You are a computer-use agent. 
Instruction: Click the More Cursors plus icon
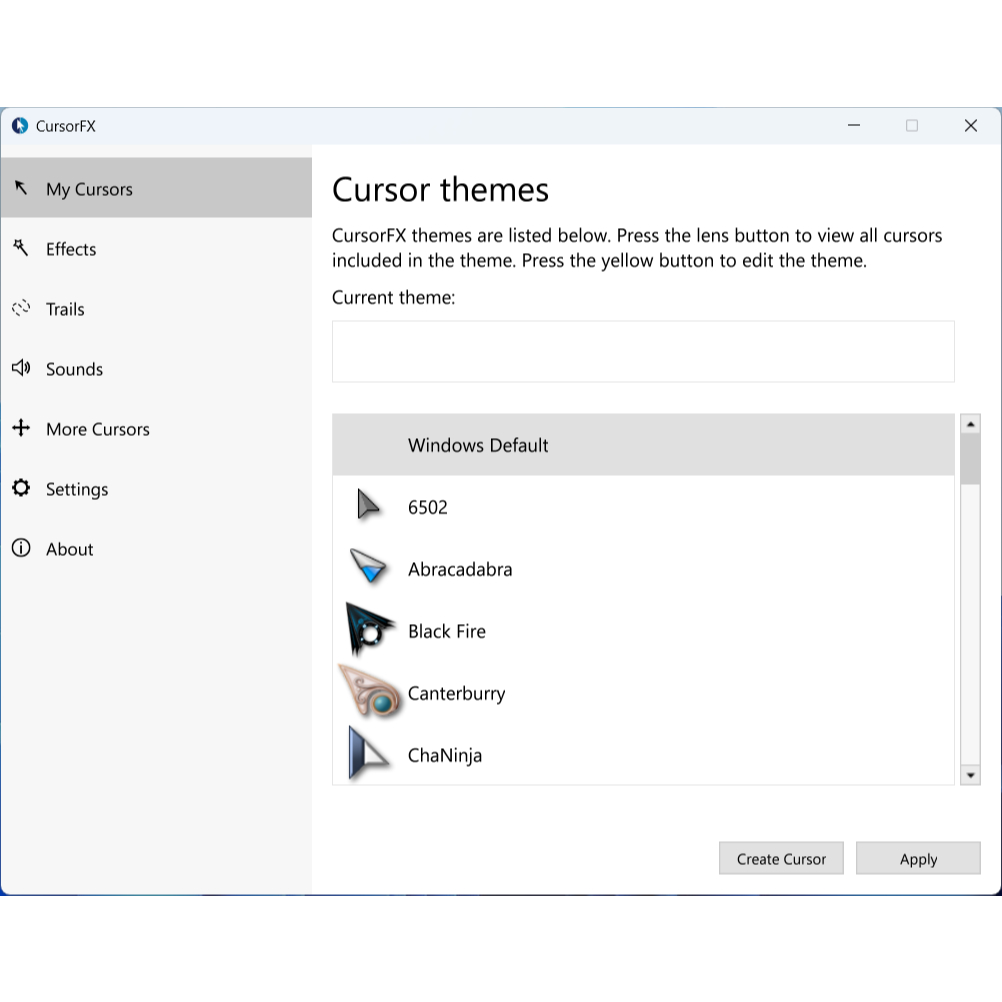click(x=20, y=428)
